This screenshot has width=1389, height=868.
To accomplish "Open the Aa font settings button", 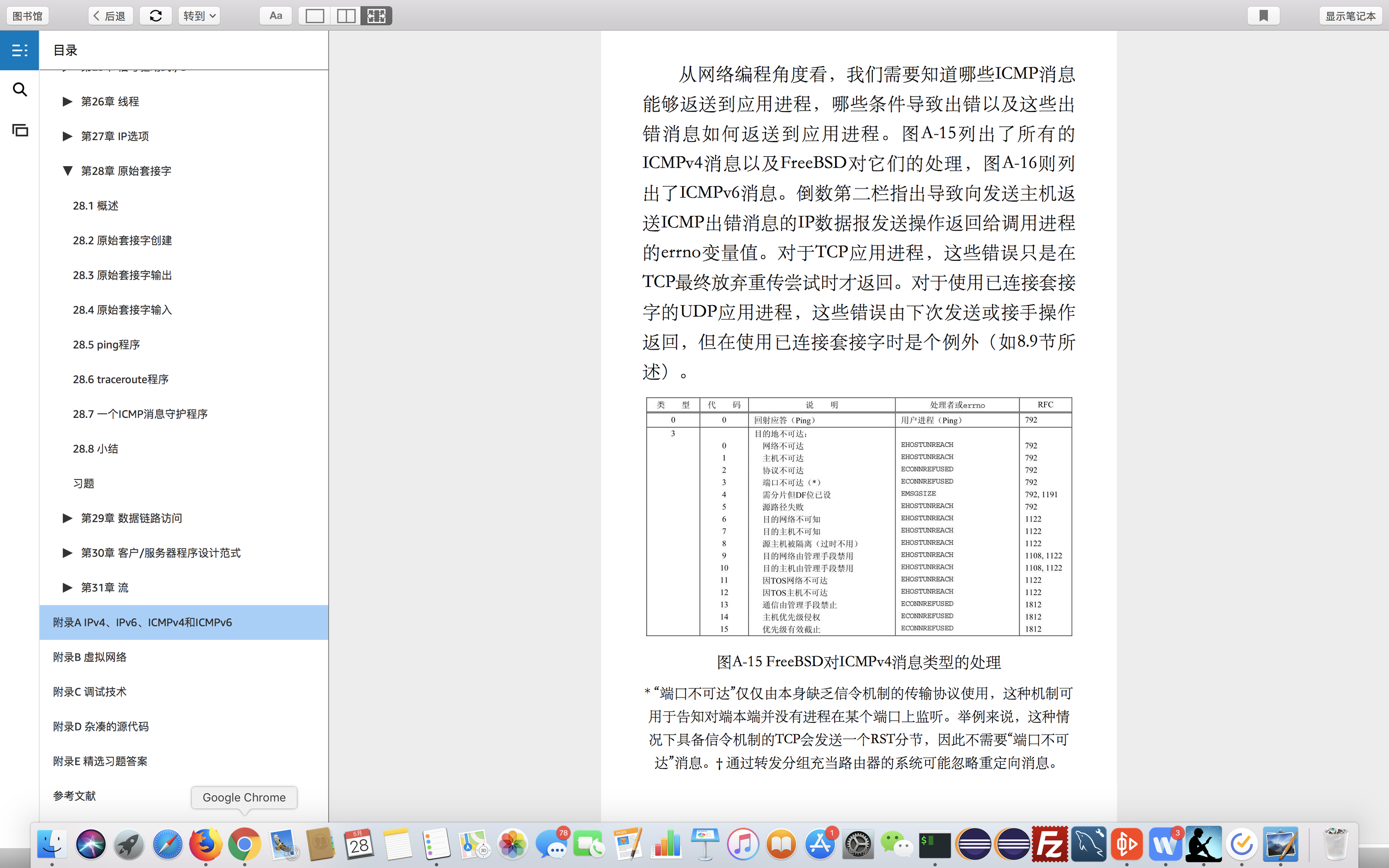I will (276, 16).
